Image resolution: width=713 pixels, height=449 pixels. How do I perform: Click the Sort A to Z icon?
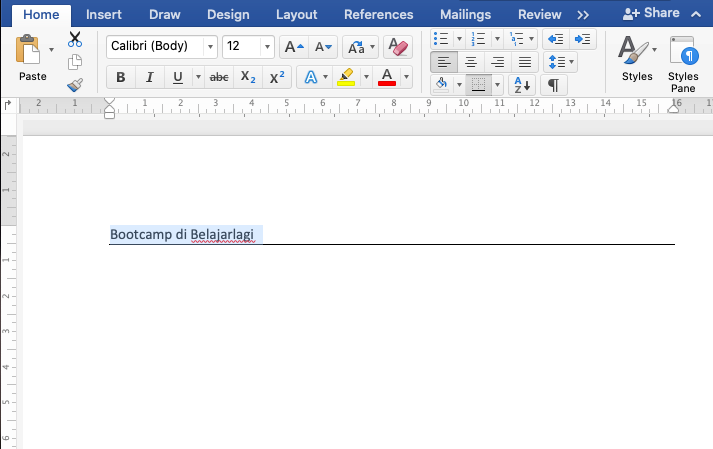pyautogui.click(x=522, y=85)
